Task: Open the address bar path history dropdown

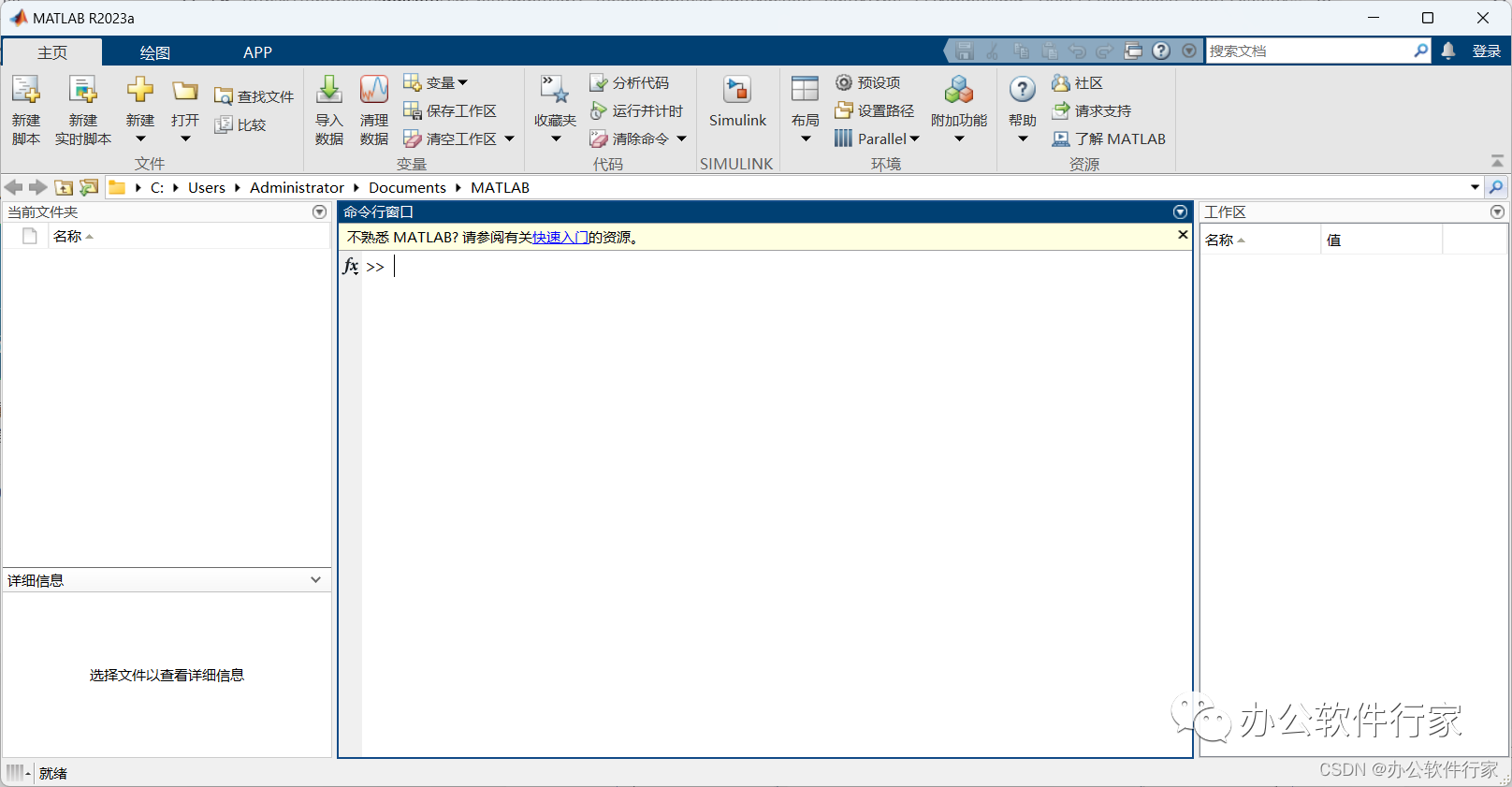Action: [1475, 187]
